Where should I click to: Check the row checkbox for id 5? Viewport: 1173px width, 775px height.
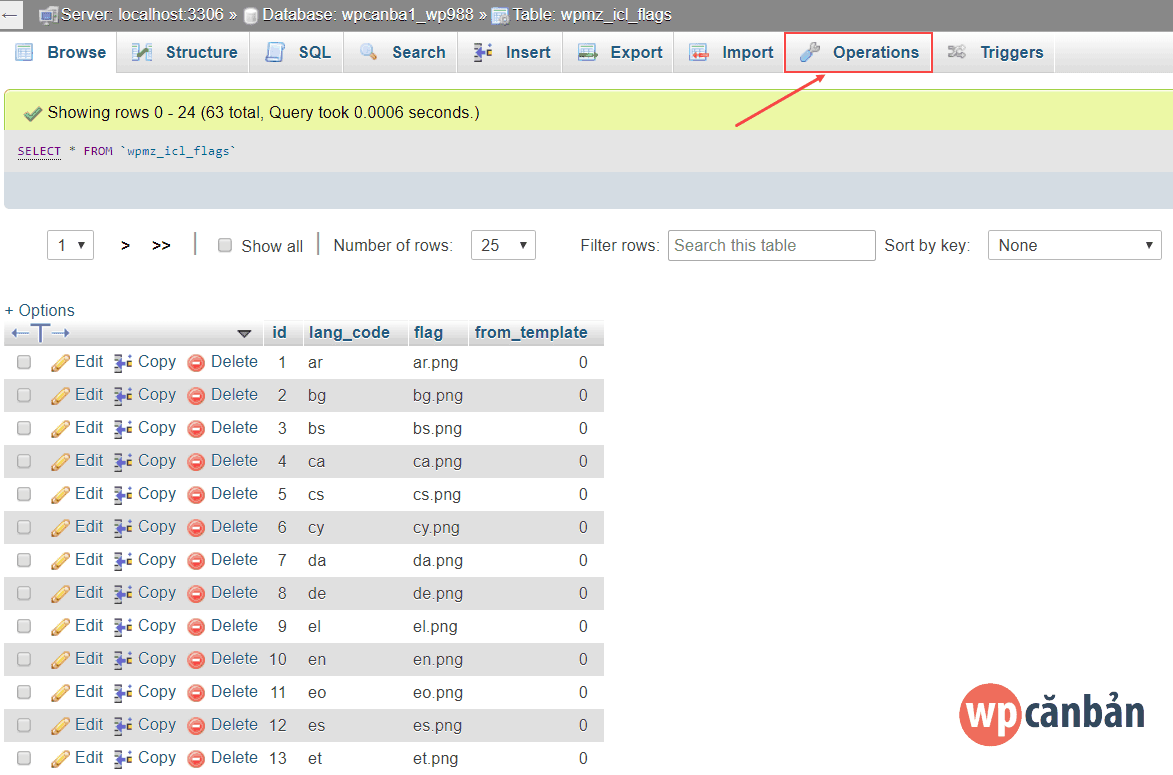coord(23,493)
